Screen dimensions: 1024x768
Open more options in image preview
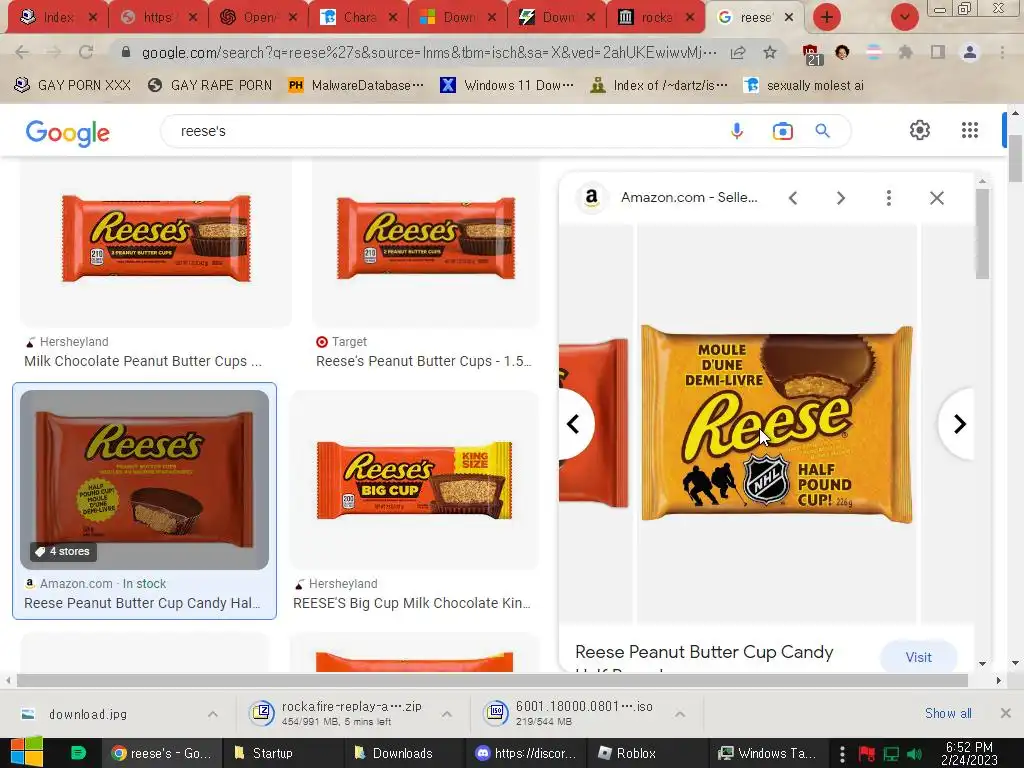[x=889, y=198]
